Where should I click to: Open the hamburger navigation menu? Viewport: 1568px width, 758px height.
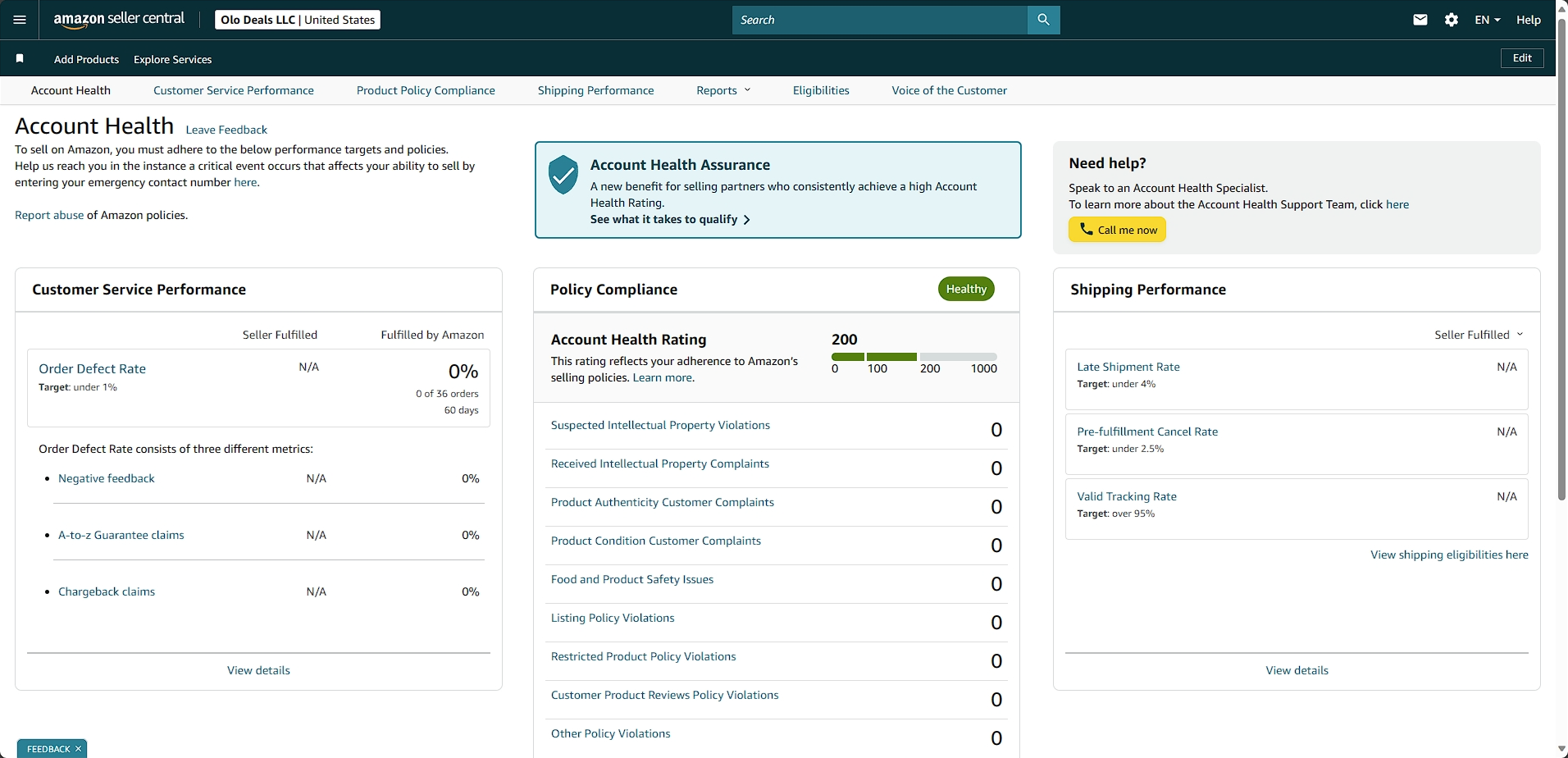[20, 20]
